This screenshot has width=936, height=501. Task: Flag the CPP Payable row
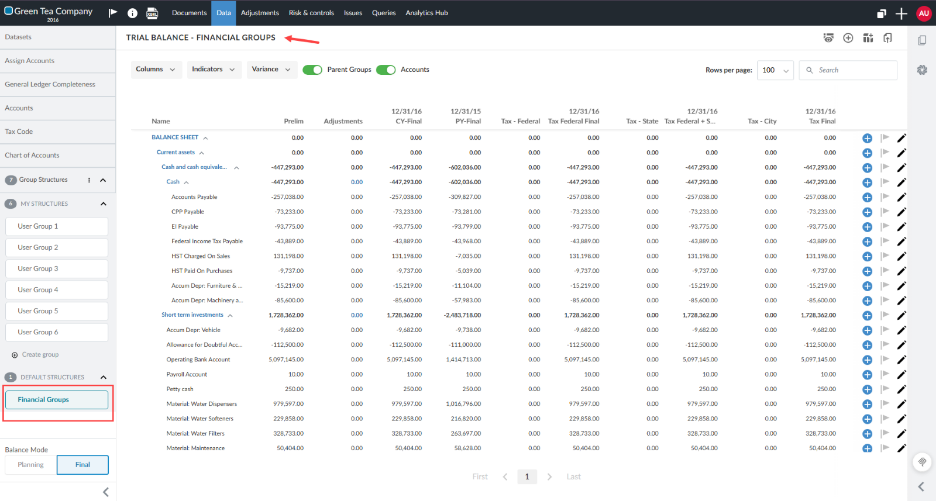(885, 211)
